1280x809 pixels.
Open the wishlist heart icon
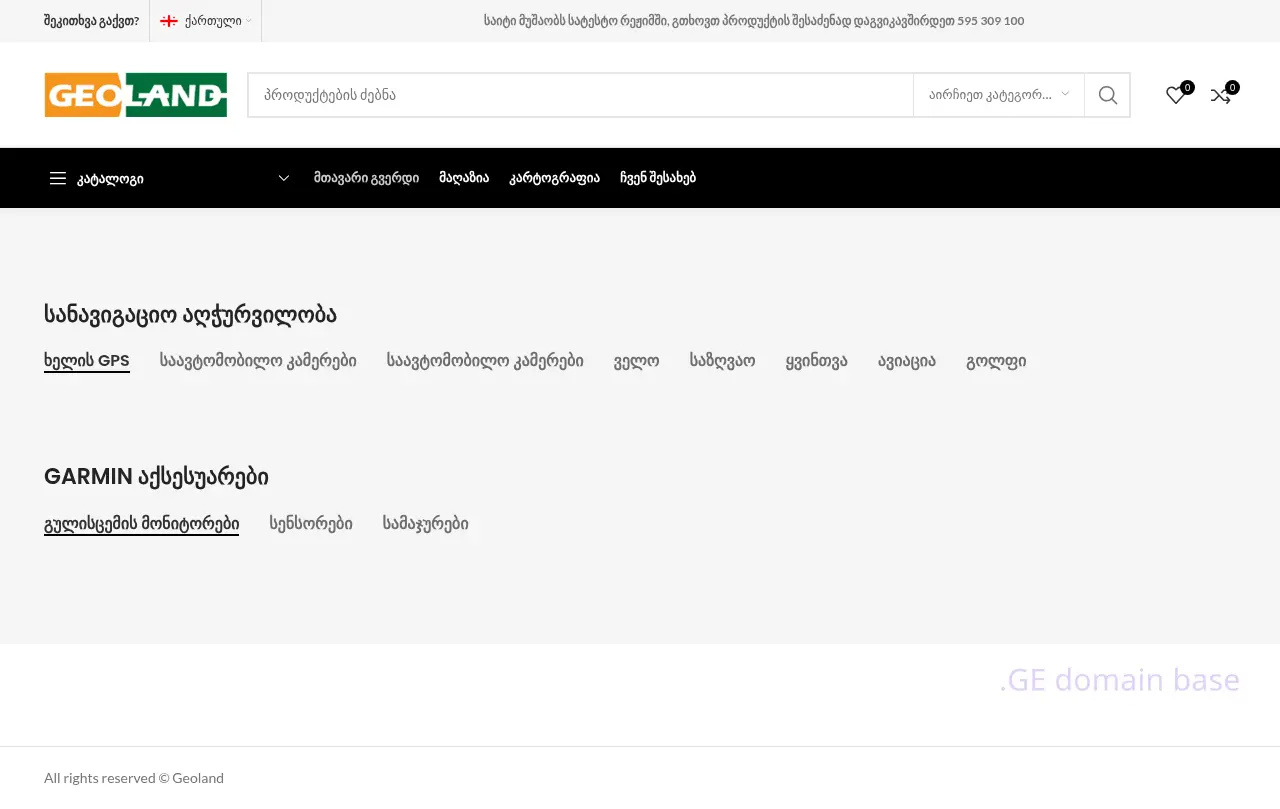coord(1176,95)
